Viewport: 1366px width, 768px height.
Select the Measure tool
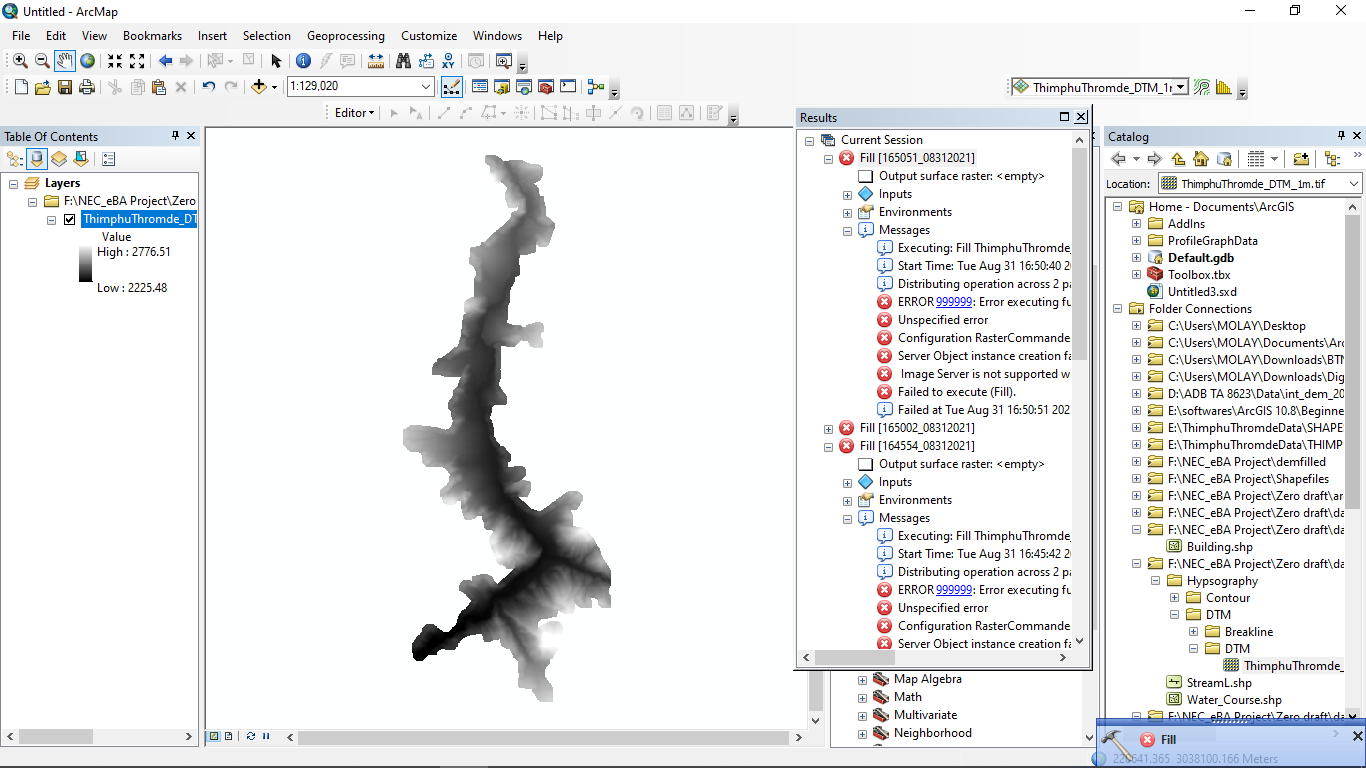click(374, 60)
